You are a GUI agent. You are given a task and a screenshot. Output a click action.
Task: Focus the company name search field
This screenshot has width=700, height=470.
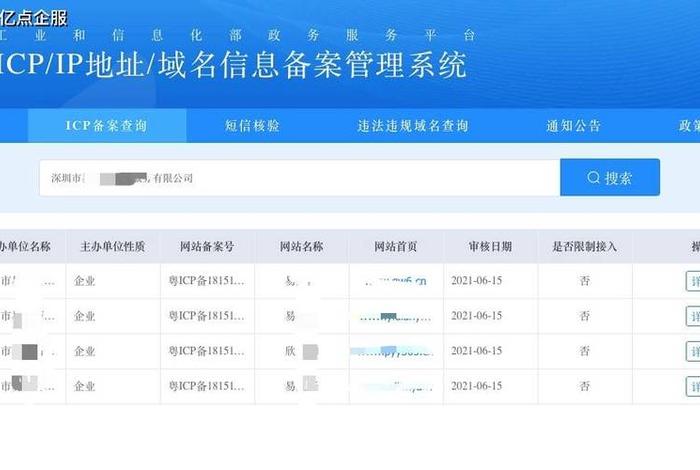[300, 178]
